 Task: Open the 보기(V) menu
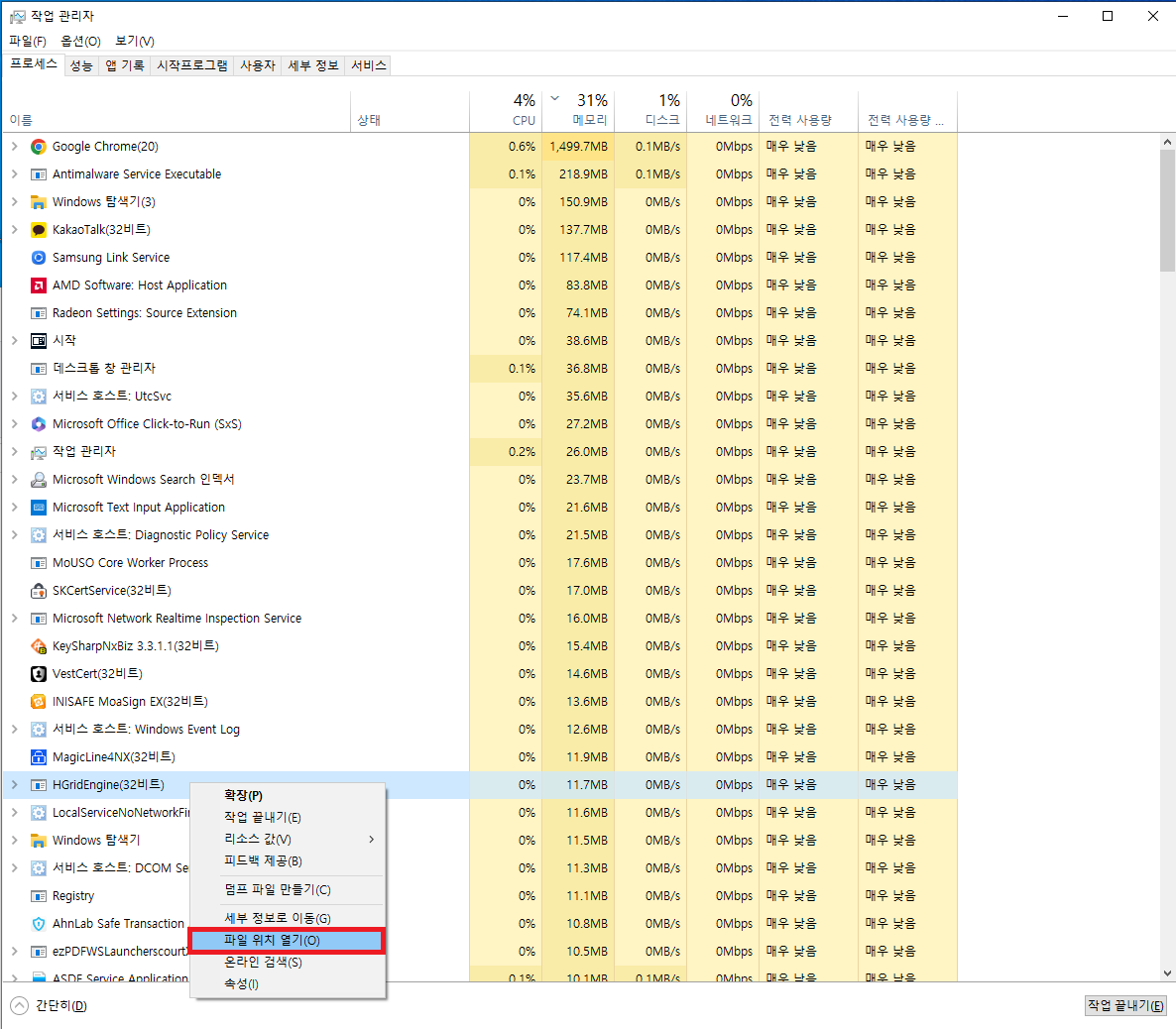(133, 41)
